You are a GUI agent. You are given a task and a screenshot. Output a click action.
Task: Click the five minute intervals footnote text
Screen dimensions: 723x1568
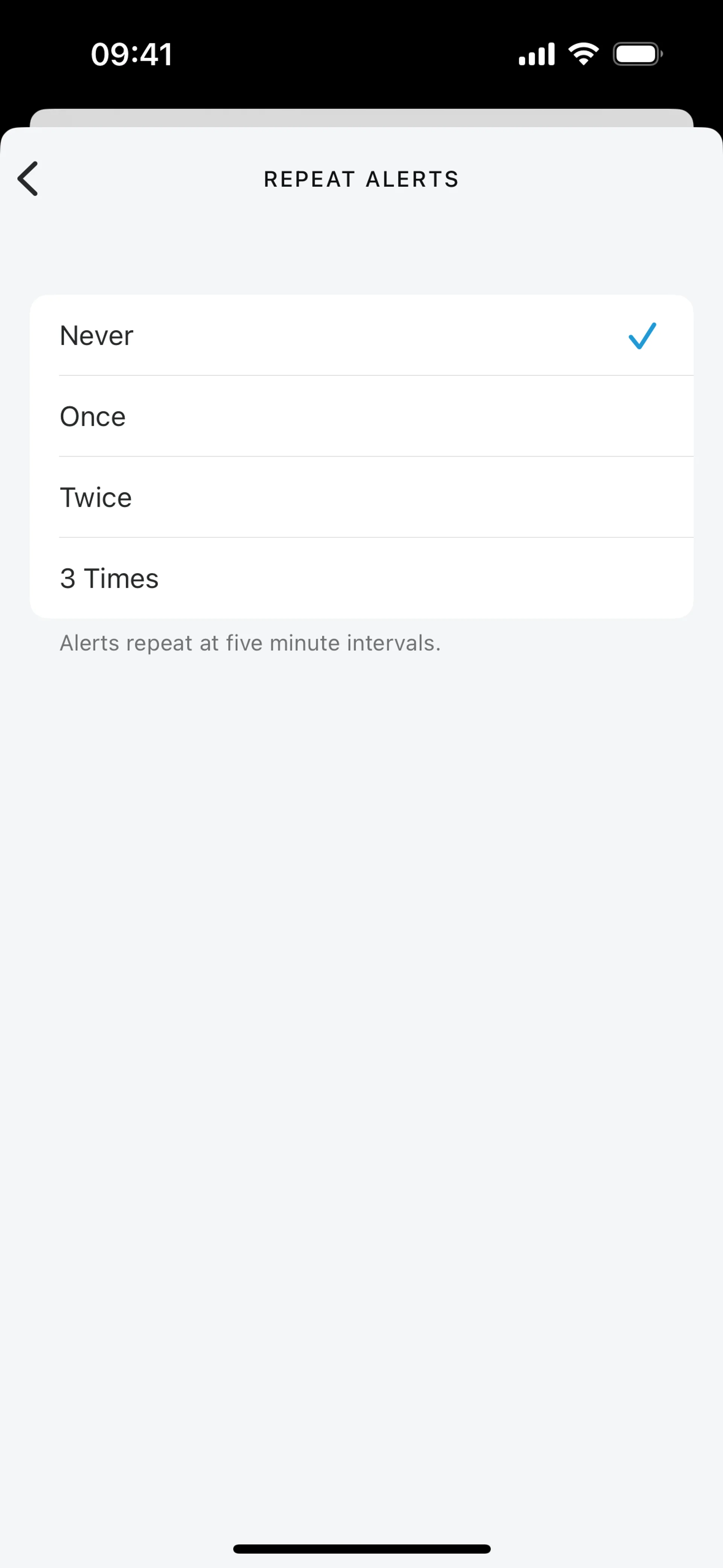click(x=250, y=643)
